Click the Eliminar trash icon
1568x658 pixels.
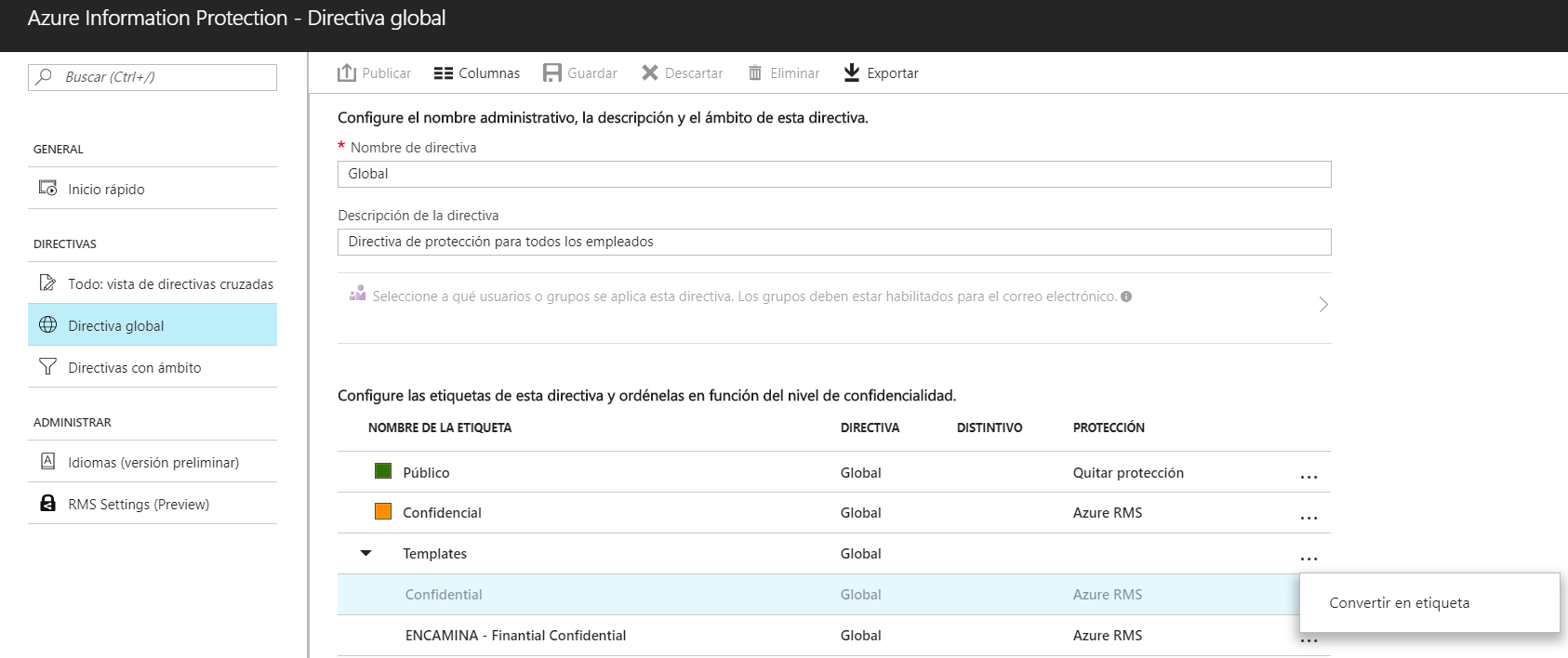(755, 72)
